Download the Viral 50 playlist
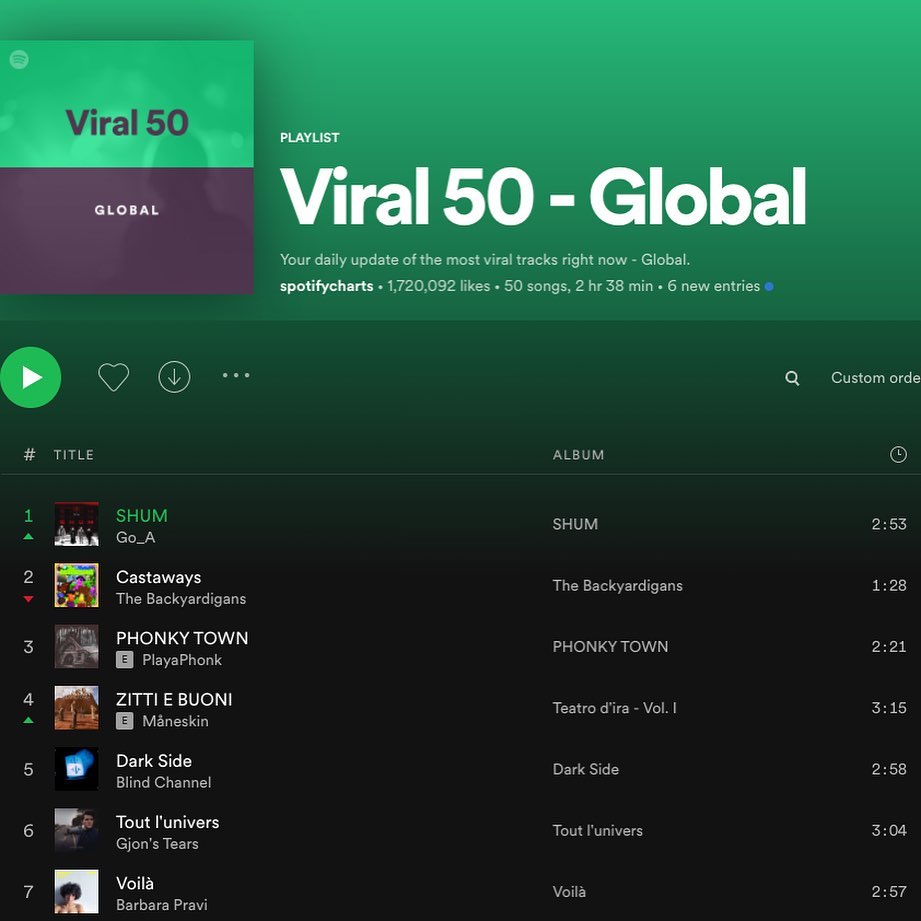 pyautogui.click(x=174, y=377)
